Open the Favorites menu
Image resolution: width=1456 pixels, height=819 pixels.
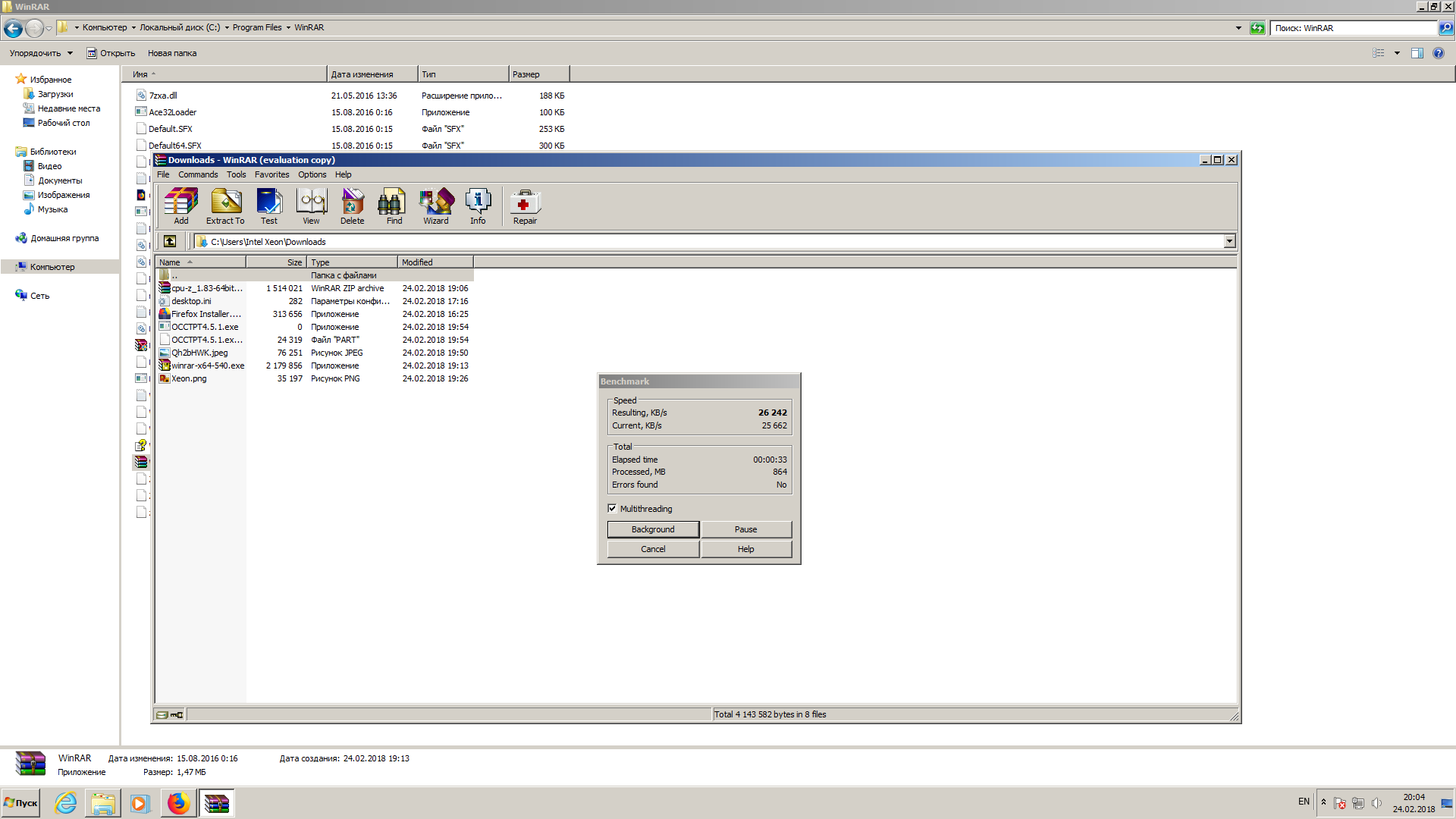coord(271,174)
